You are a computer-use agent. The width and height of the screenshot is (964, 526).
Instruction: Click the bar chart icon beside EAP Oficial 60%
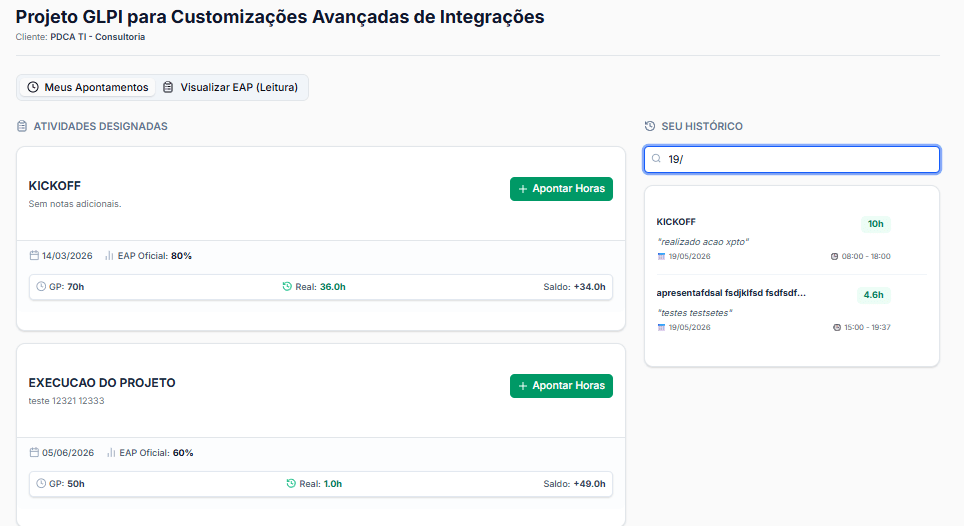(111, 452)
